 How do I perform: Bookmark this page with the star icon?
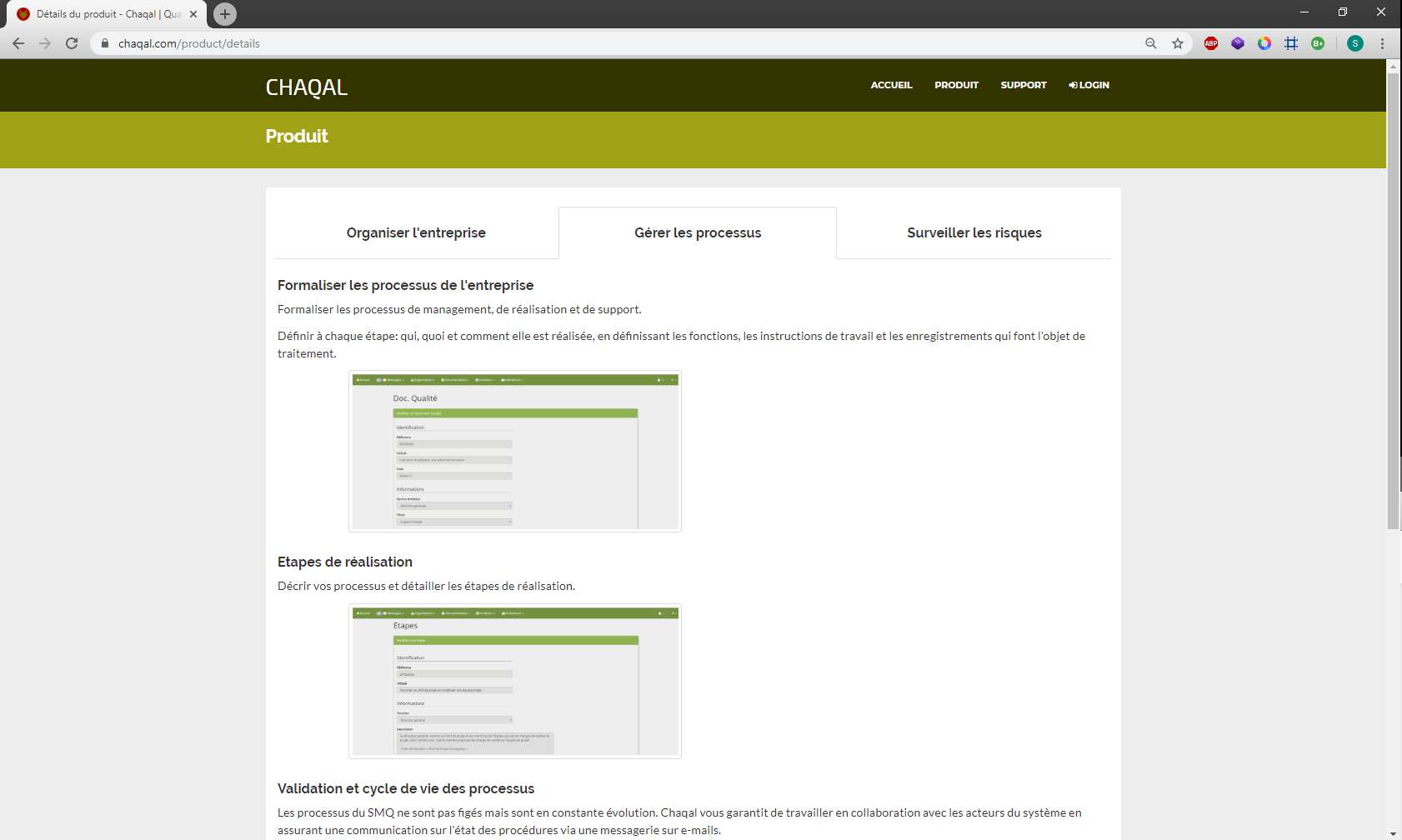[1178, 43]
